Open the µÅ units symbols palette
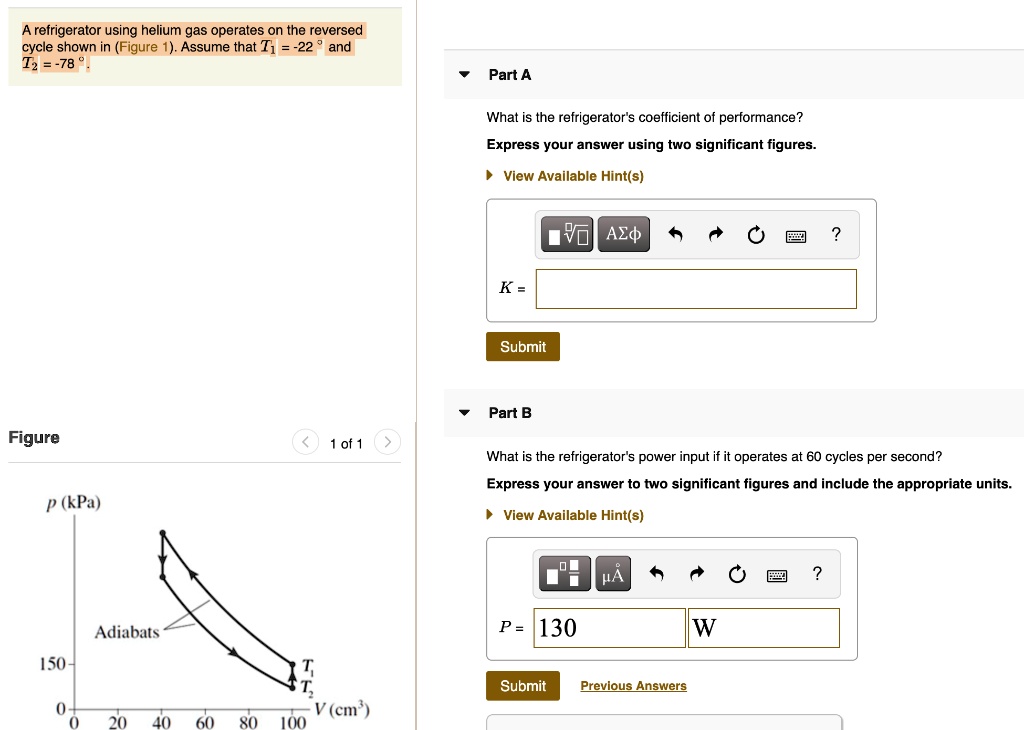Image resolution: width=1024 pixels, height=730 pixels. 613,573
